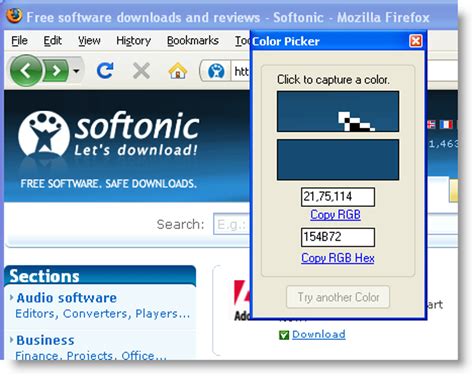The width and height of the screenshot is (474, 376).
Task: Click the Adobe logo thumbnail
Action: [242, 300]
